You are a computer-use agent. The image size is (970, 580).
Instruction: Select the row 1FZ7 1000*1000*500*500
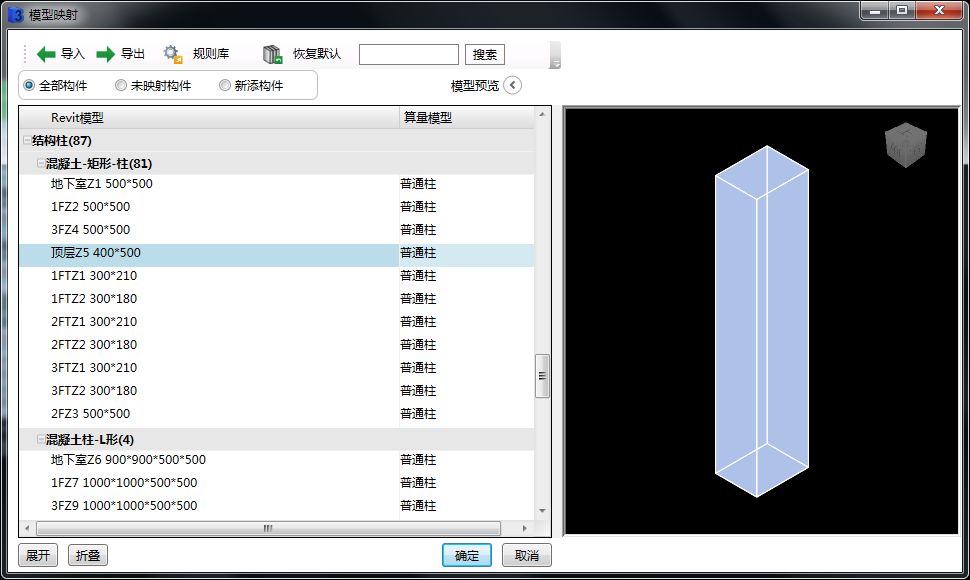[277, 482]
